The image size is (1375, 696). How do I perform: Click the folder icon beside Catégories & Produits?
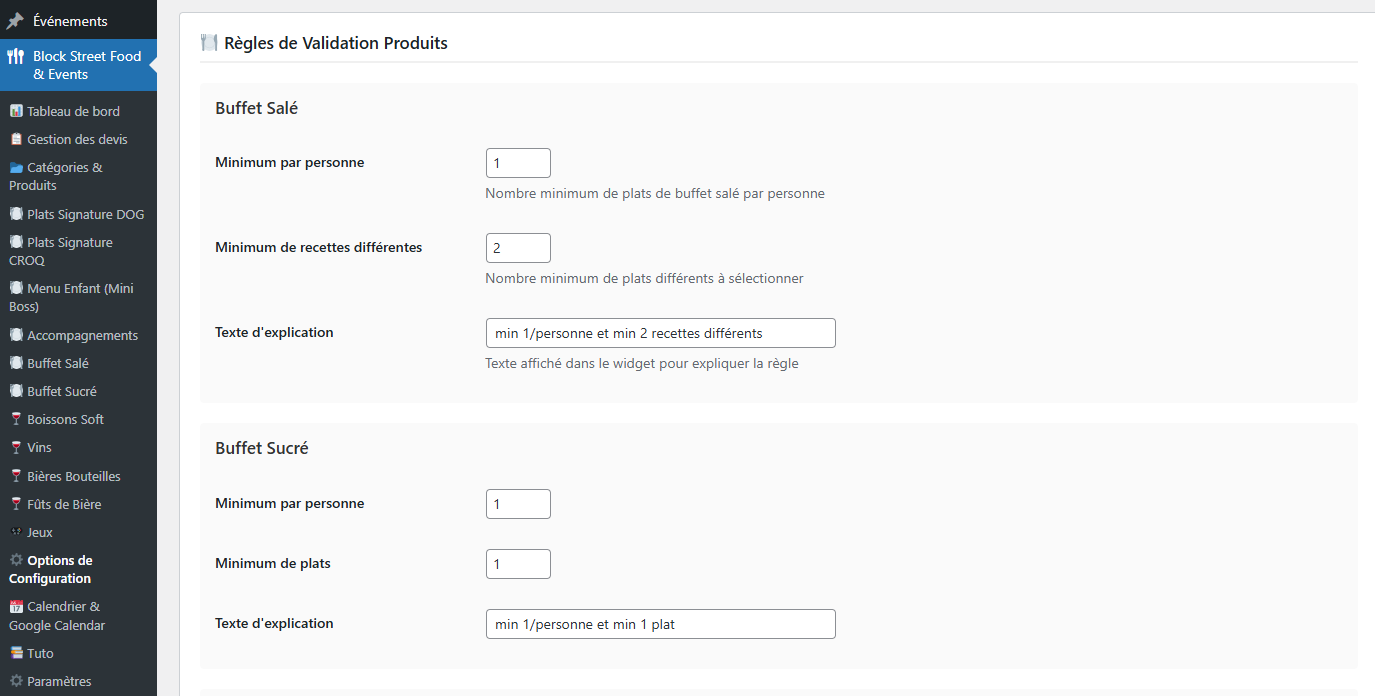tap(16, 168)
